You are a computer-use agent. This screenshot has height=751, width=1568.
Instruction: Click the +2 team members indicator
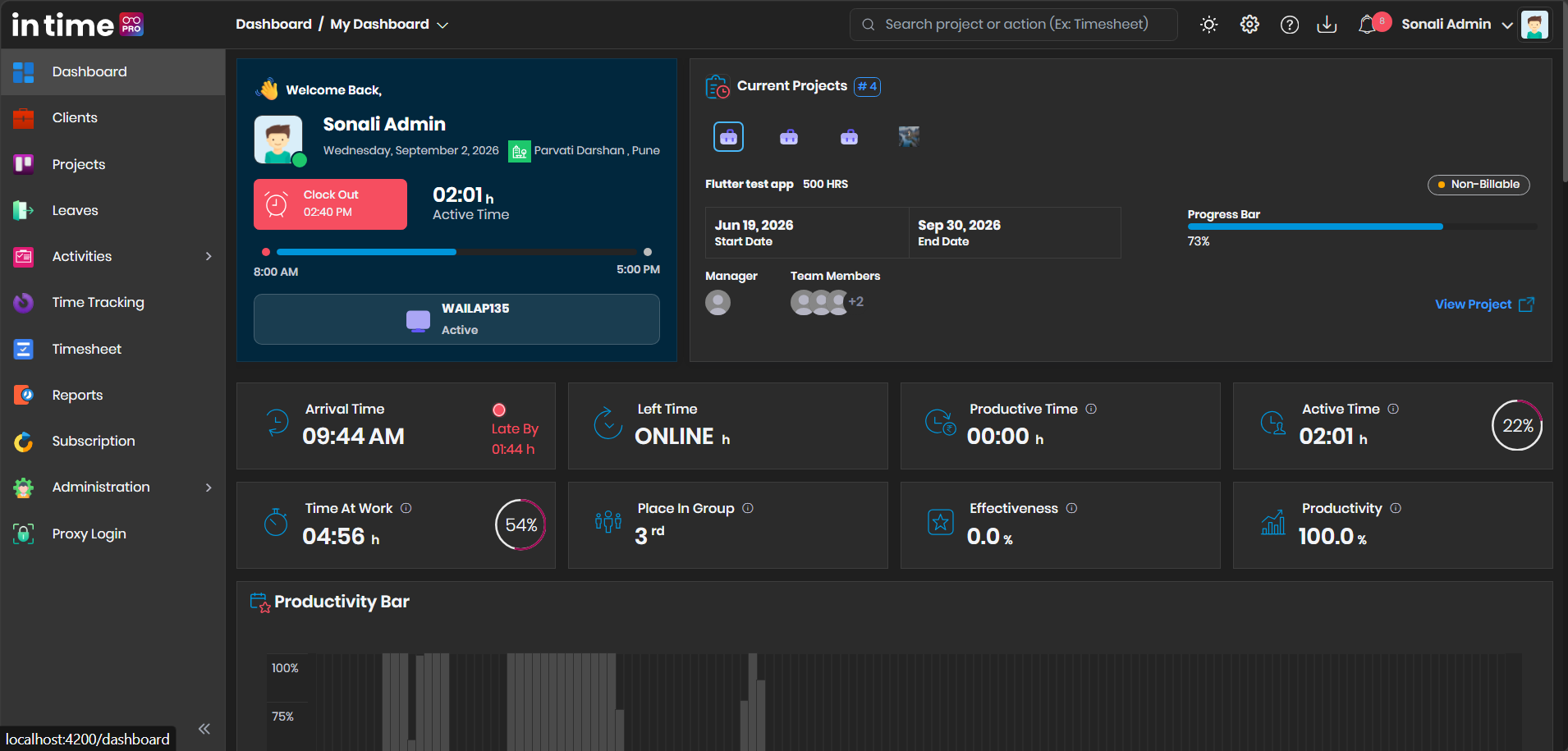pyautogui.click(x=855, y=302)
